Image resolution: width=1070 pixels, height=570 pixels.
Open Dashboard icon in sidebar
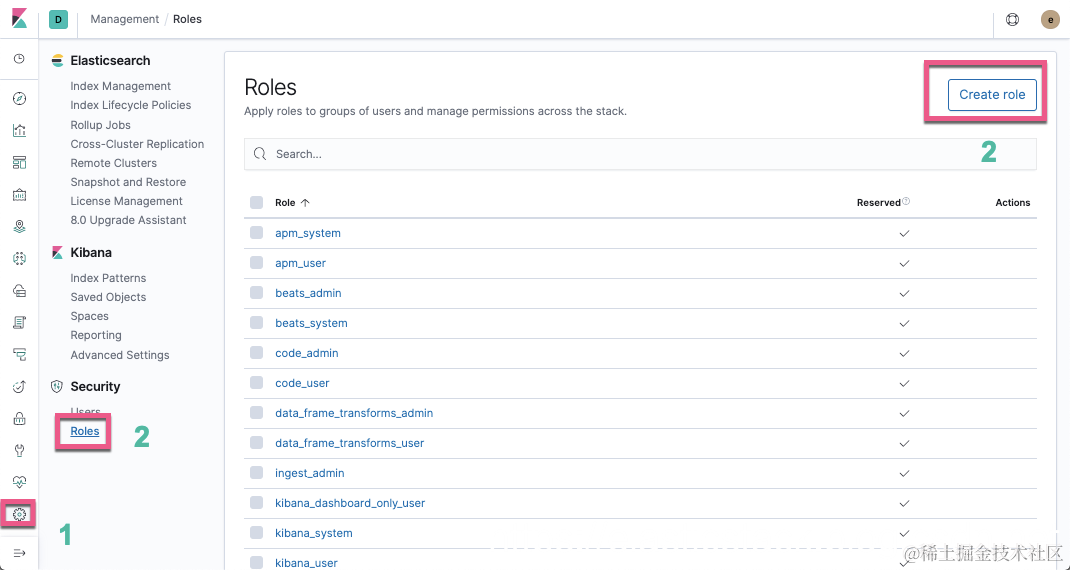tap(19, 162)
